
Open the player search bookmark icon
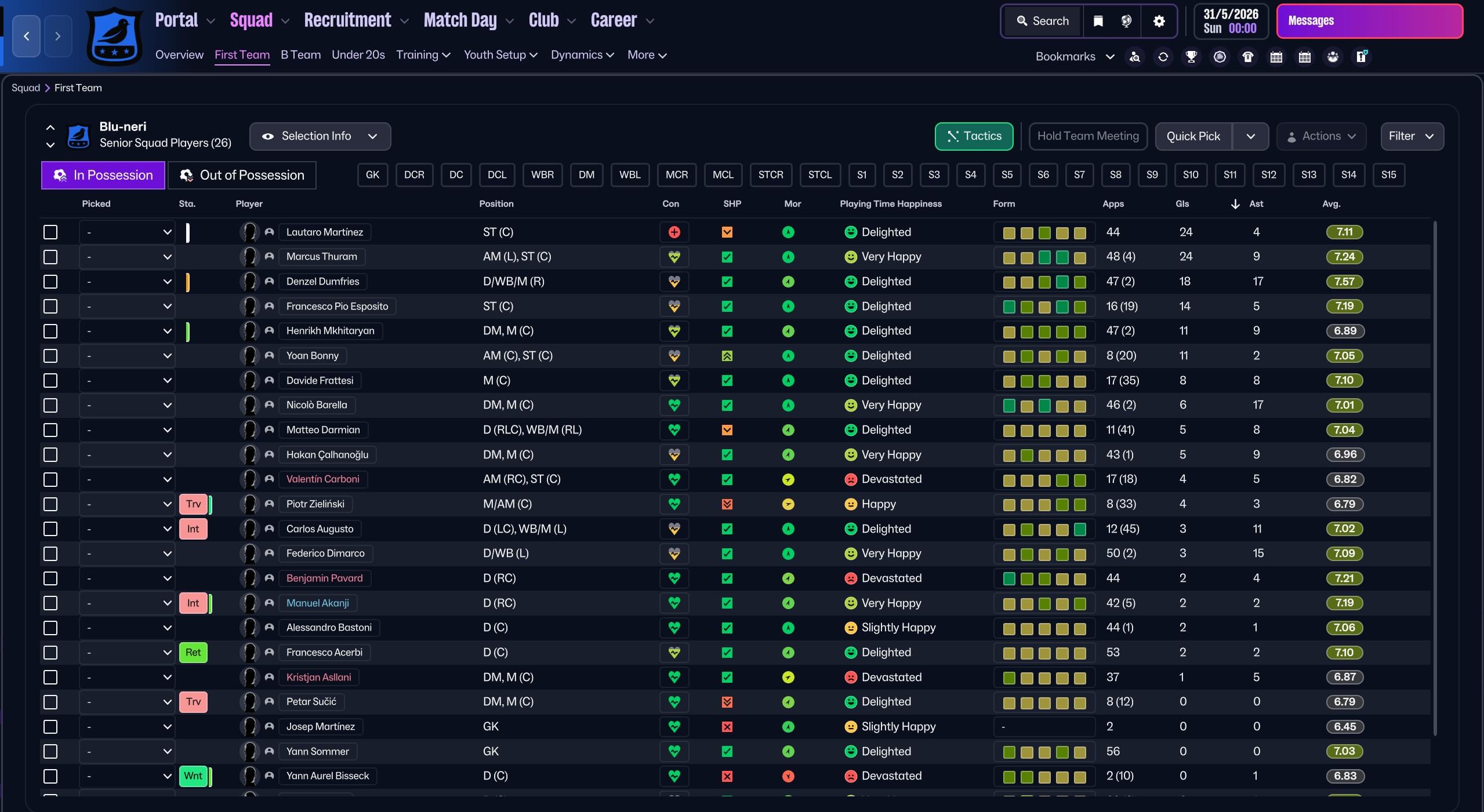point(1134,57)
